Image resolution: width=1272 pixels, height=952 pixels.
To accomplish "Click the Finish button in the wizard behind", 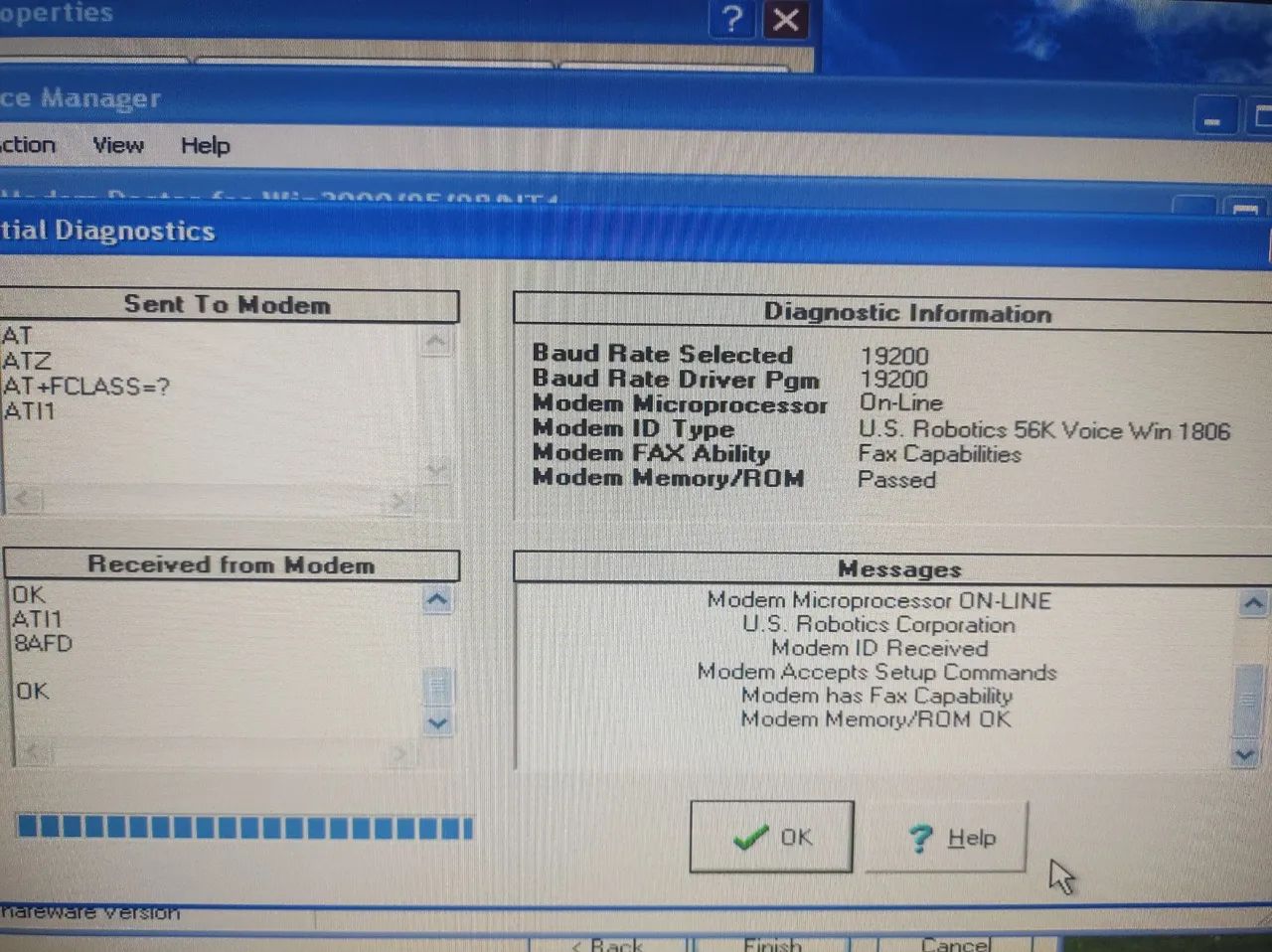I will tap(772, 943).
